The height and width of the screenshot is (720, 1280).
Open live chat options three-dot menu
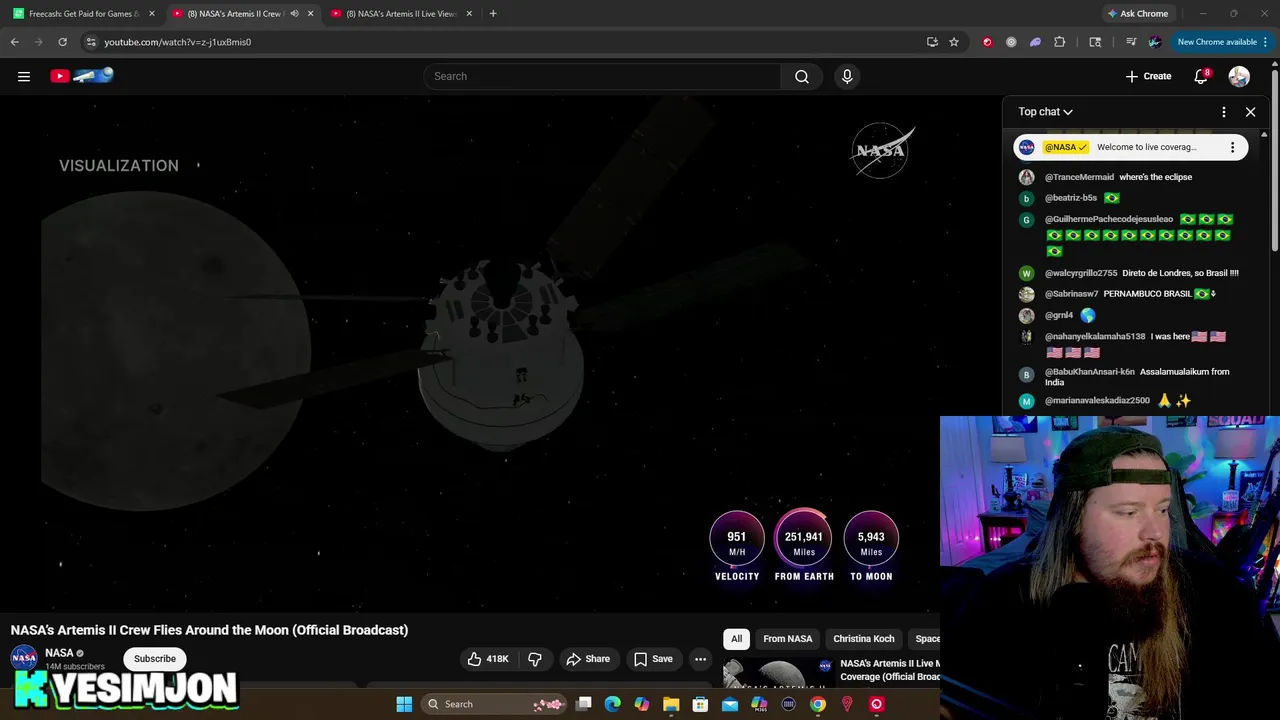1224,112
